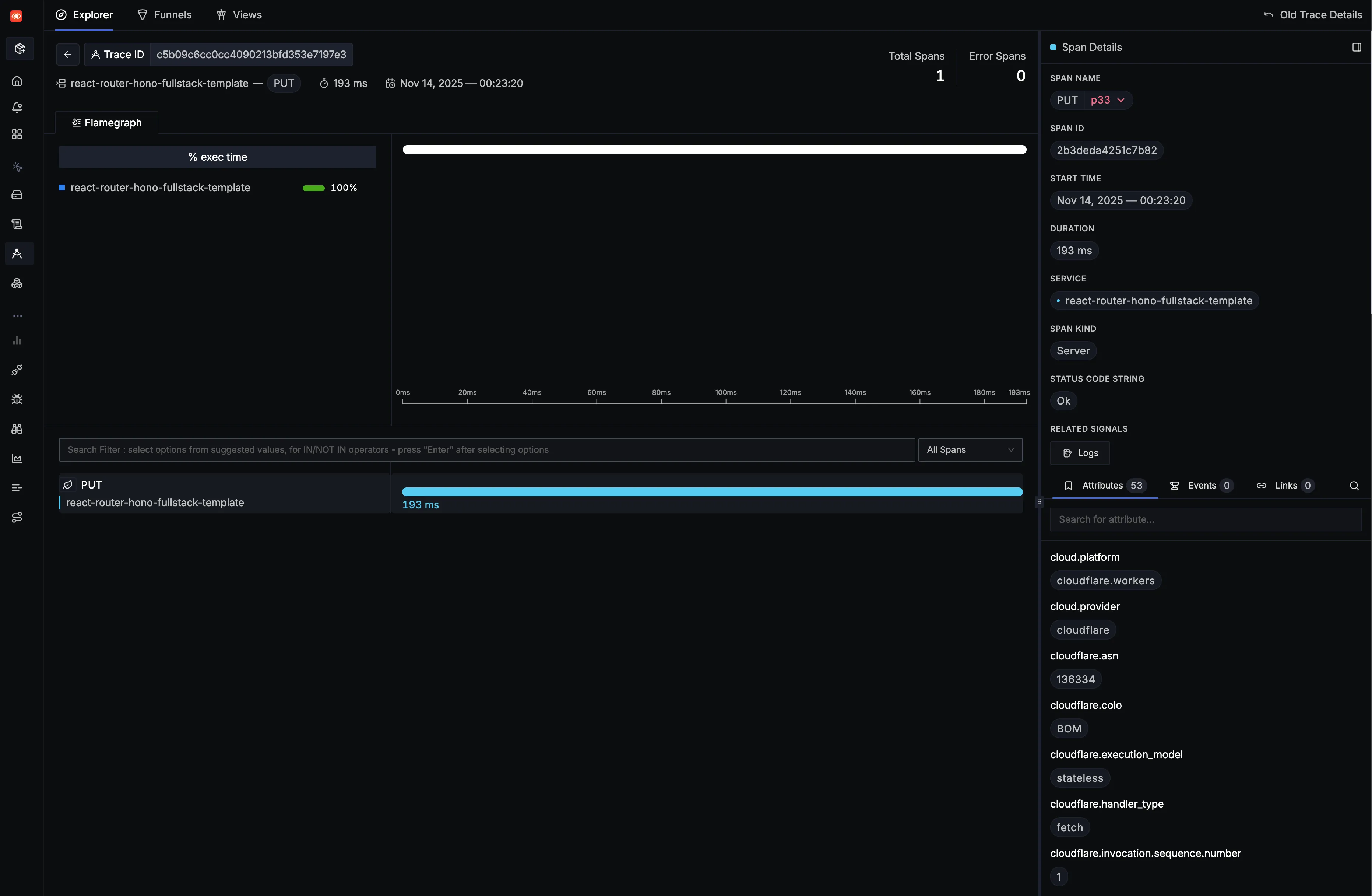
Task: Toggle the react-router-hono-fullstack-template legend entry
Action: 160,188
